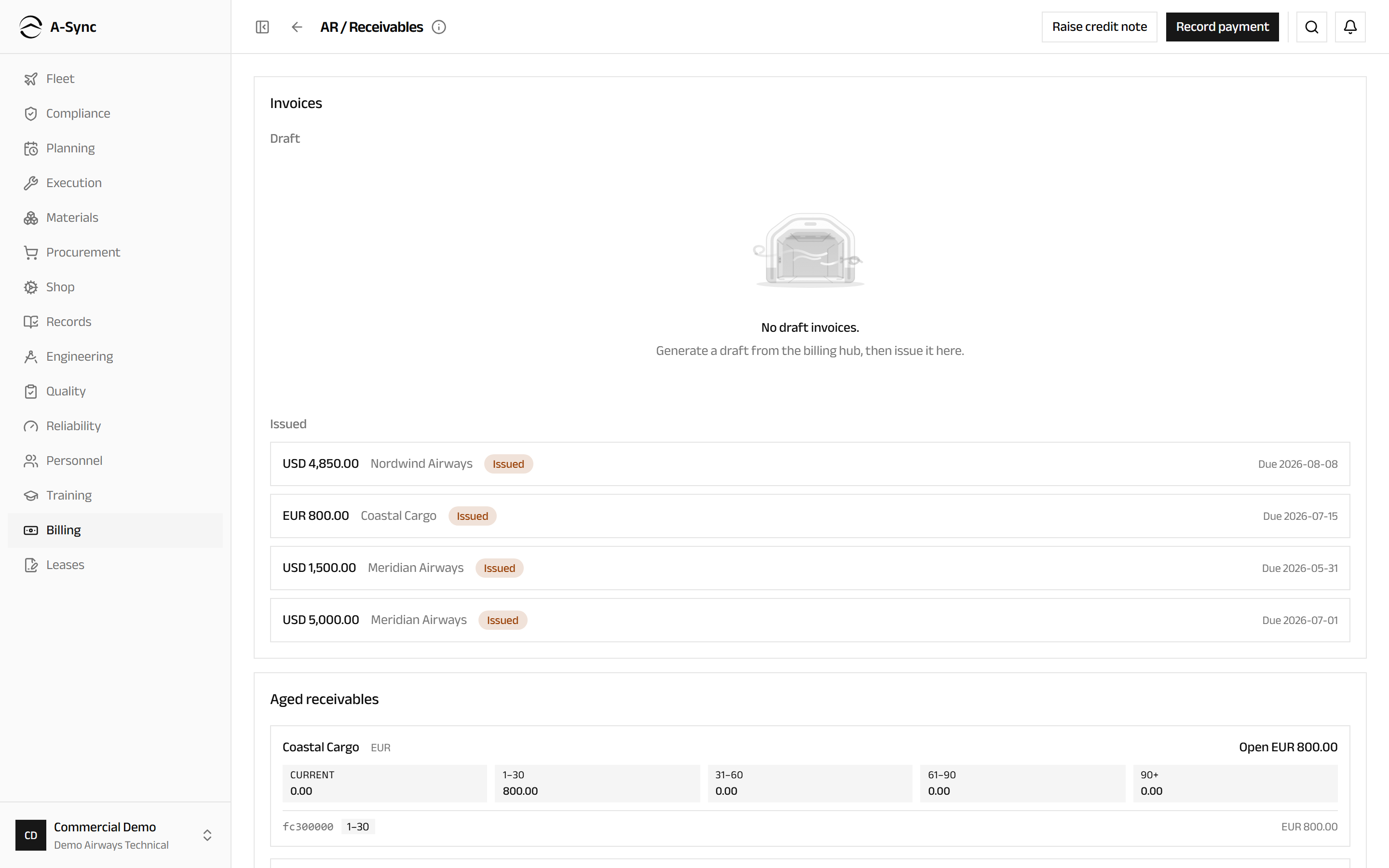Click the Reliability gauge icon
Image resolution: width=1389 pixels, height=868 pixels.
31,427
